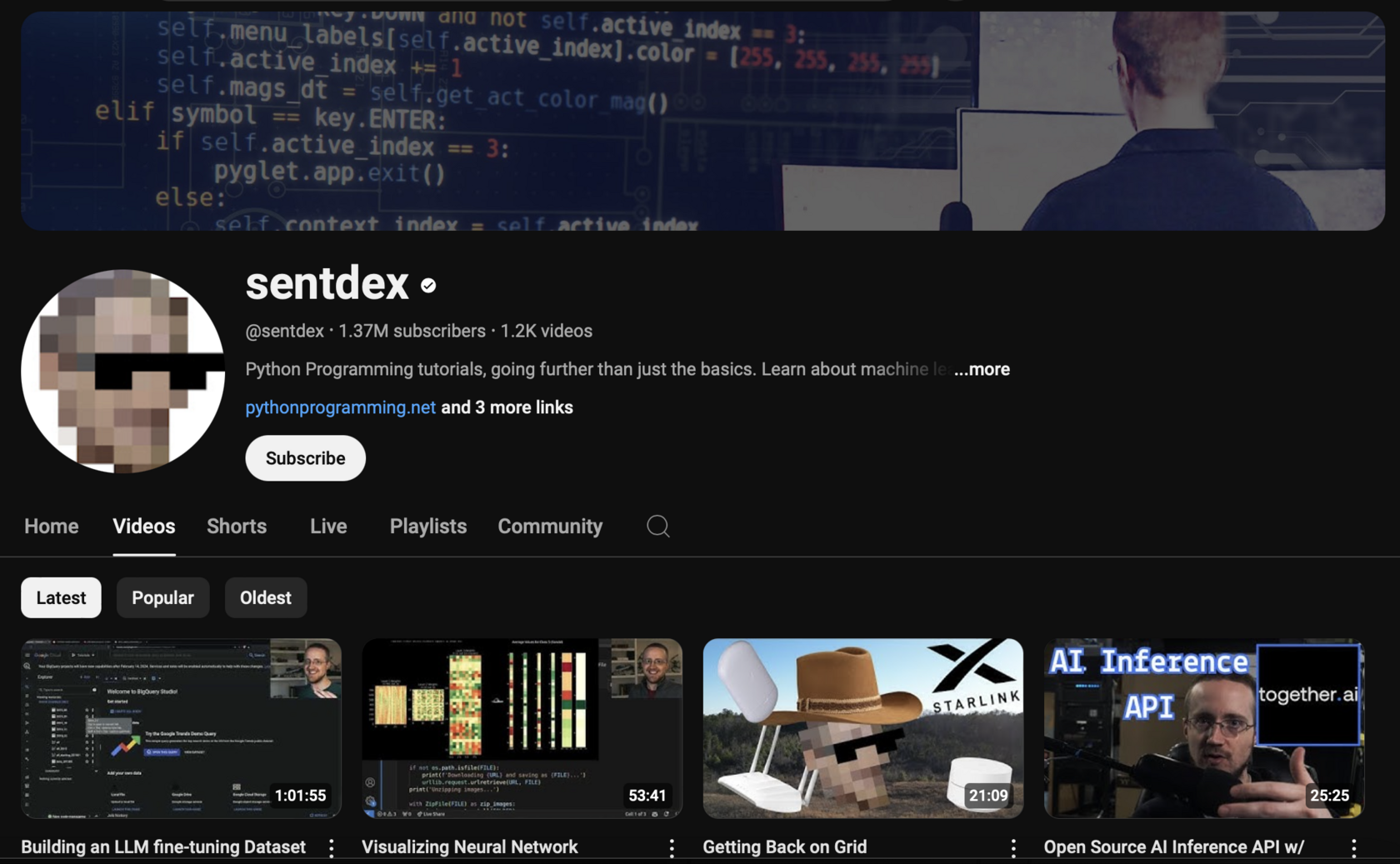Subscribe to the sentdex channel
This screenshot has height=864, width=1400.
[x=305, y=458]
